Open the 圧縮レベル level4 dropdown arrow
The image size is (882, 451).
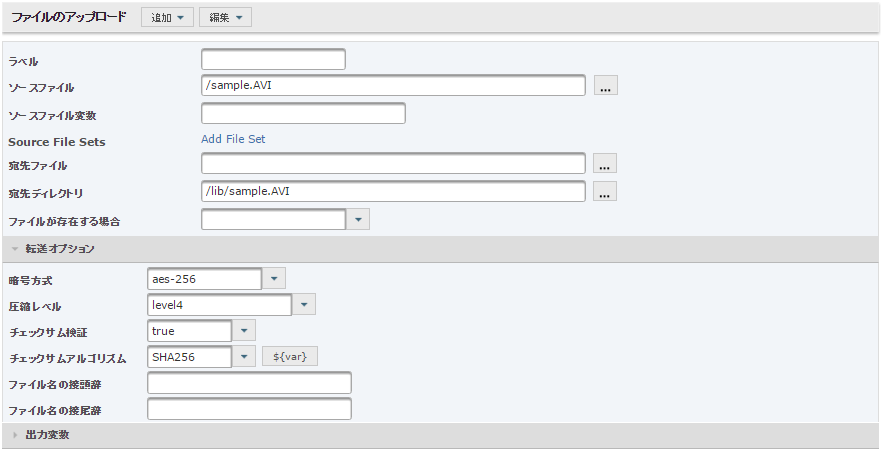[x=304, y=304]
